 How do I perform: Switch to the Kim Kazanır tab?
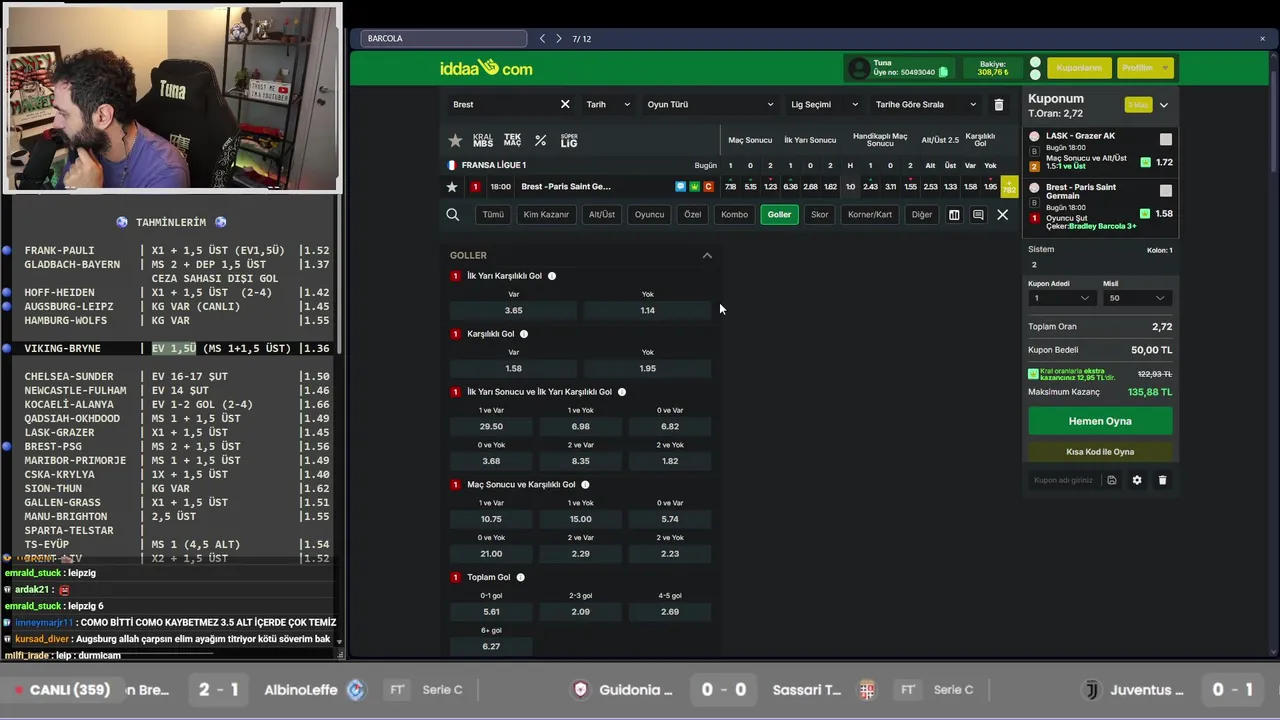pyautogui.click(x=546, y=214)
